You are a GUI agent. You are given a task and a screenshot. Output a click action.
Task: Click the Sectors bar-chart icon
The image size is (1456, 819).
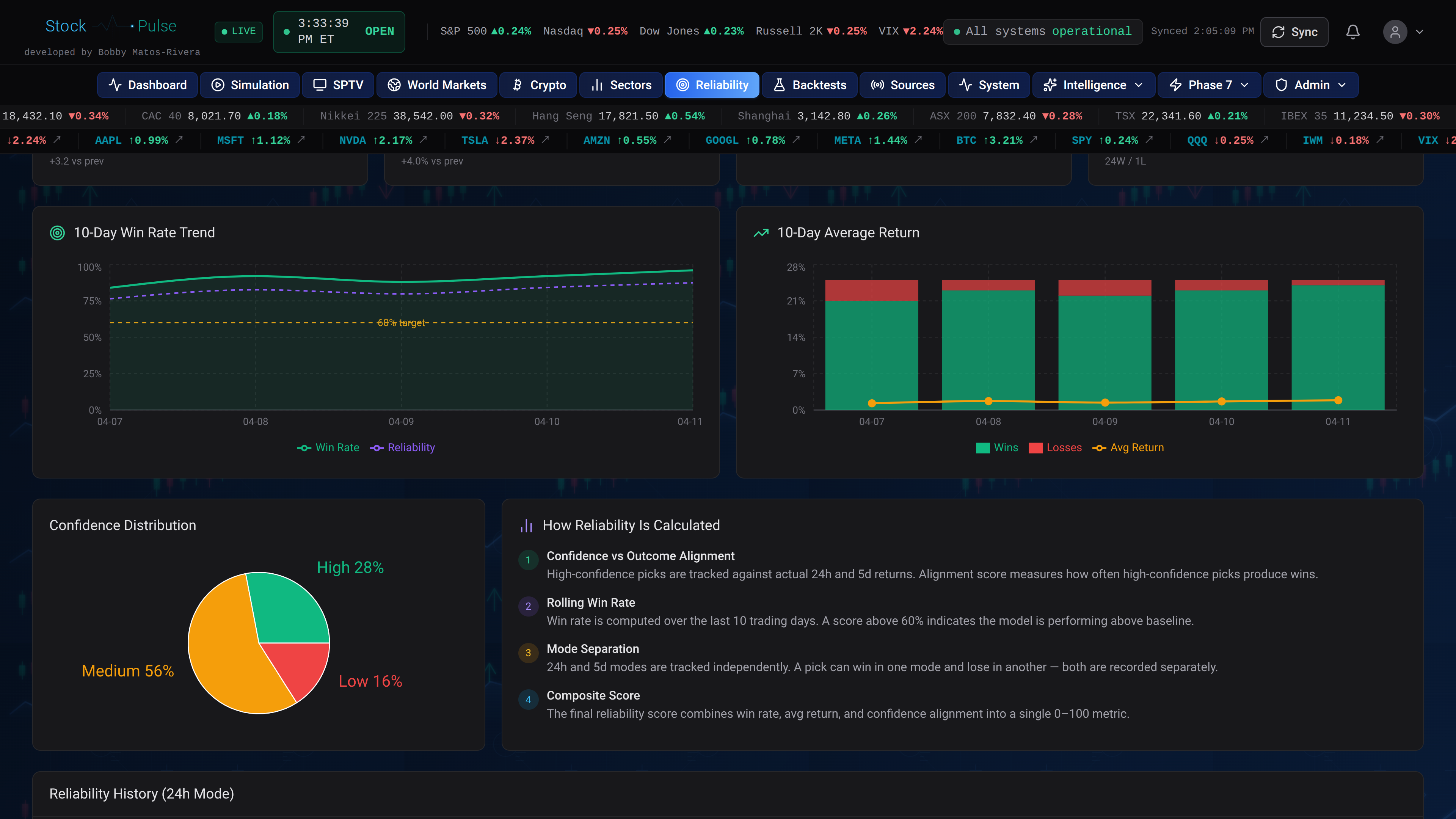click(598, 85)
